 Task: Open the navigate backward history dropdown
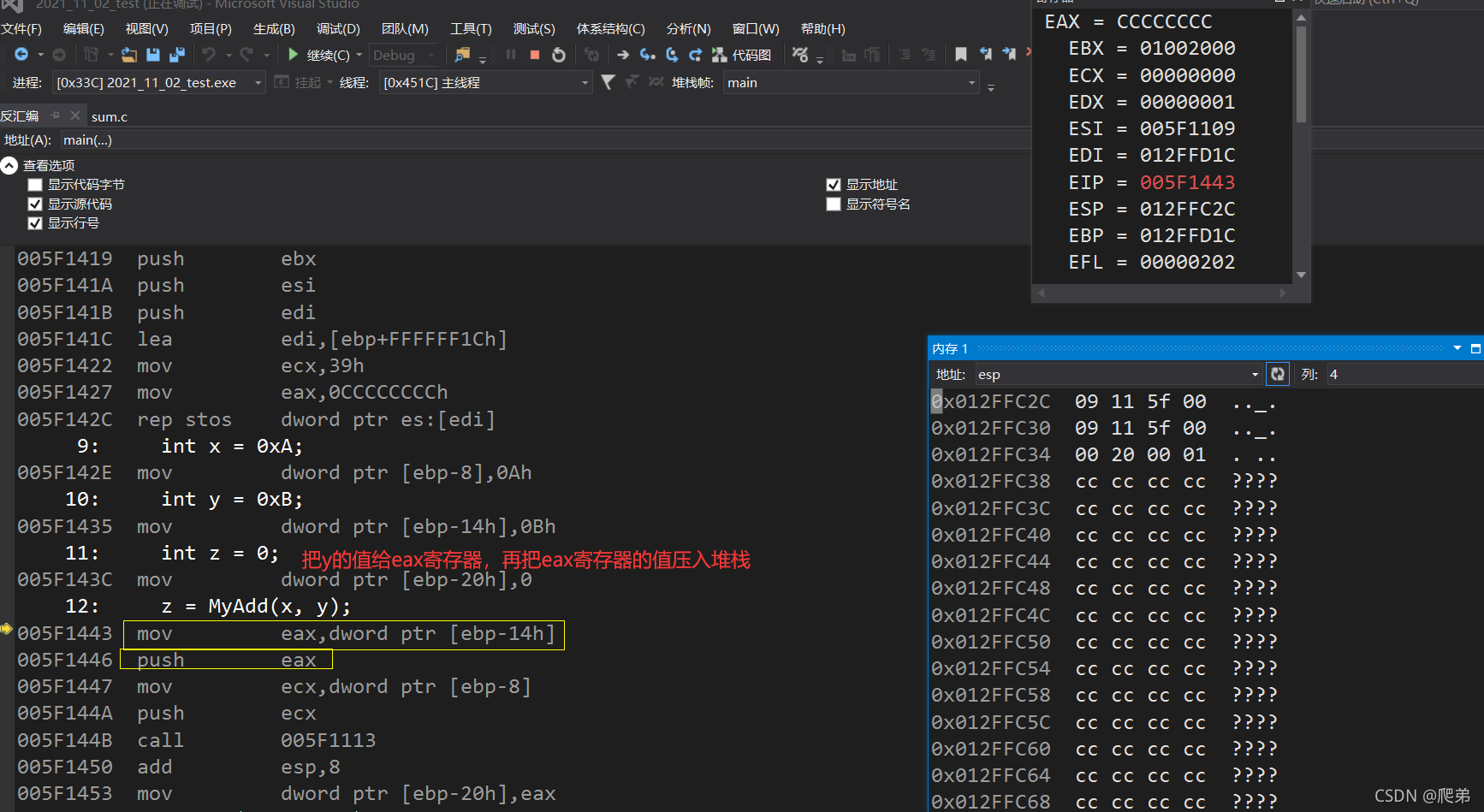40,55
